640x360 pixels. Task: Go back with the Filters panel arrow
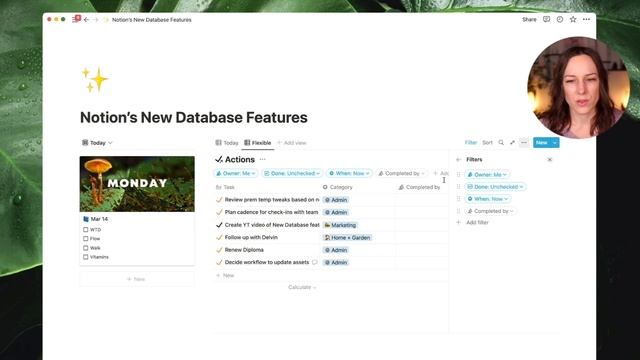click(458, 160)
